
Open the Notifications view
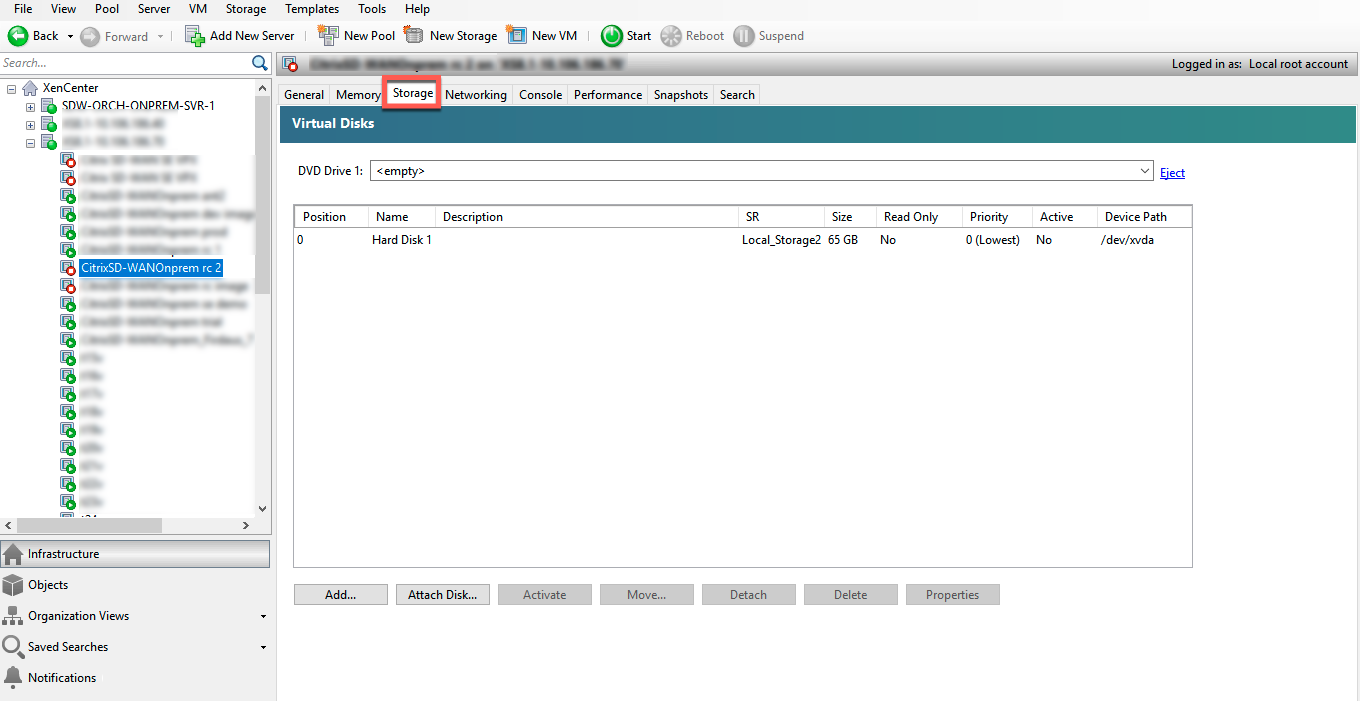[x=135, y=678]
